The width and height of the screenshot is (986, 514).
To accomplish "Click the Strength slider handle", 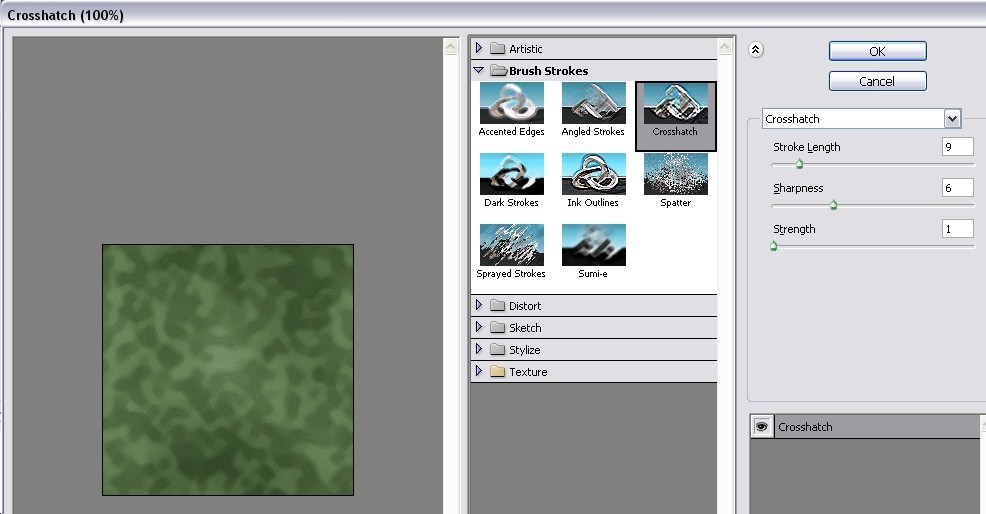I will pos(773,246).
